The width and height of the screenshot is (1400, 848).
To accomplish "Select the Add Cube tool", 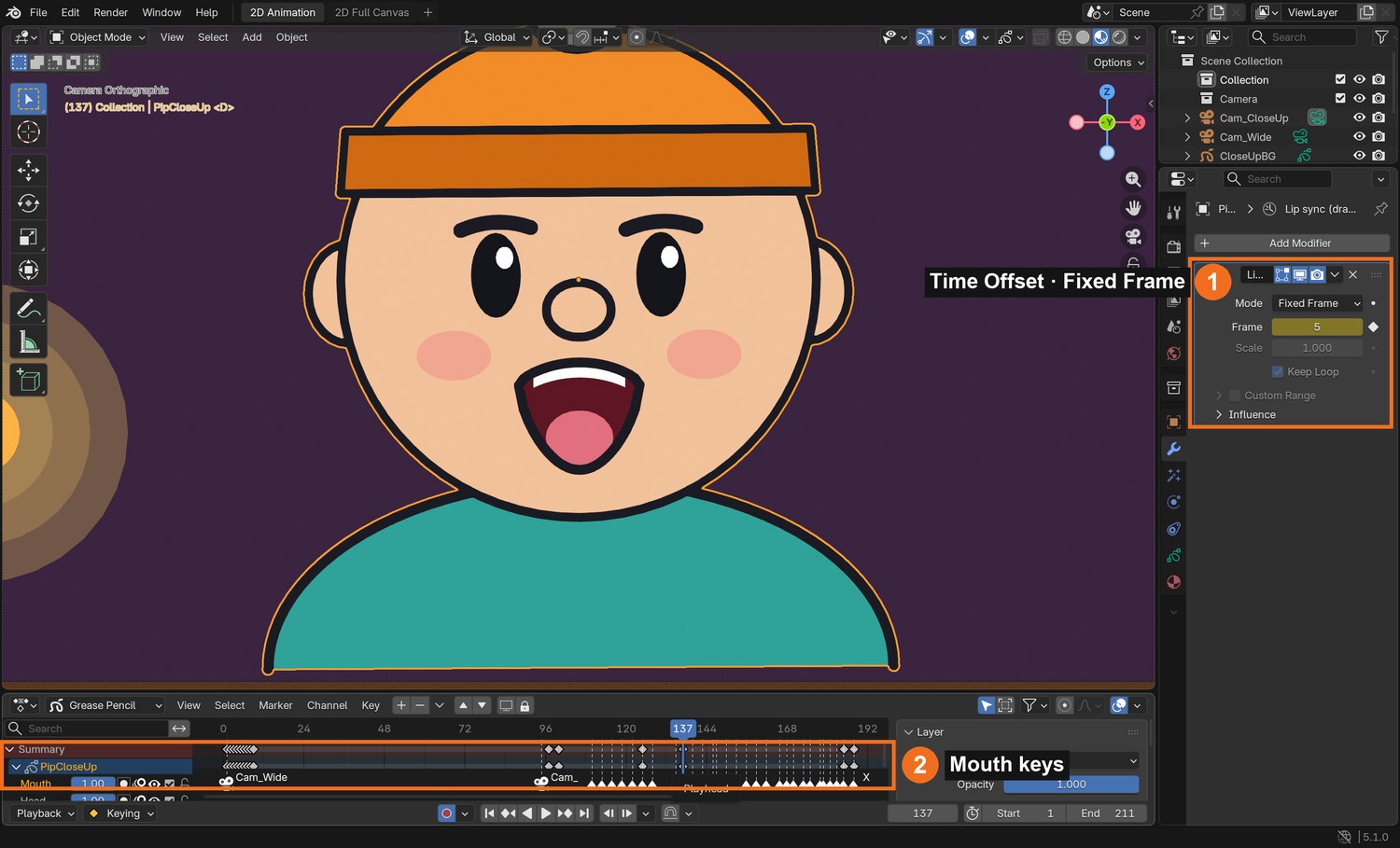I will [x=29, y=380].
